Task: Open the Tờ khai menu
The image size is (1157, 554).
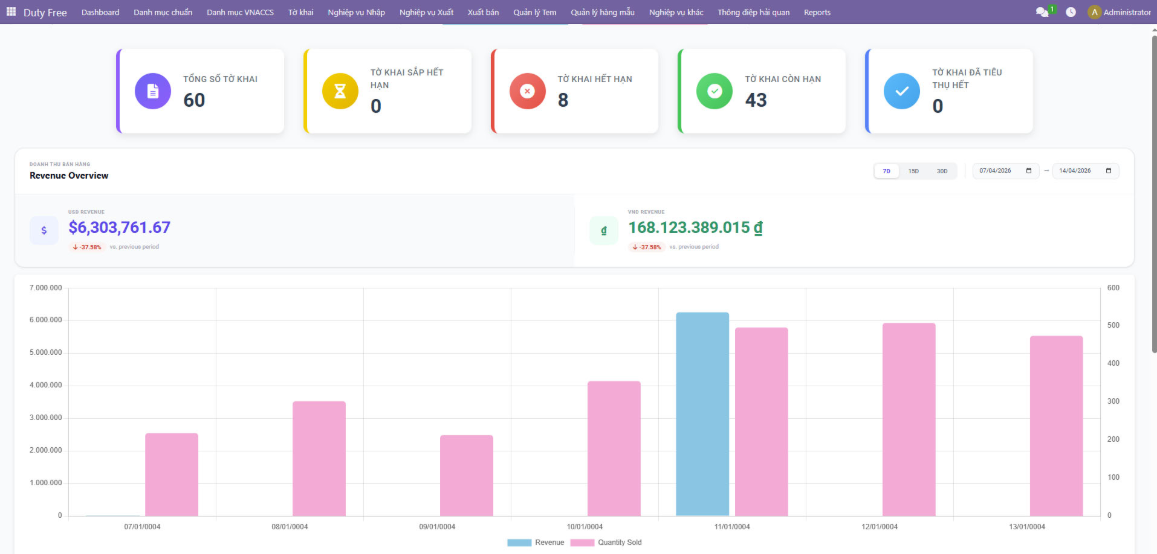Action: tap(300, 12)
